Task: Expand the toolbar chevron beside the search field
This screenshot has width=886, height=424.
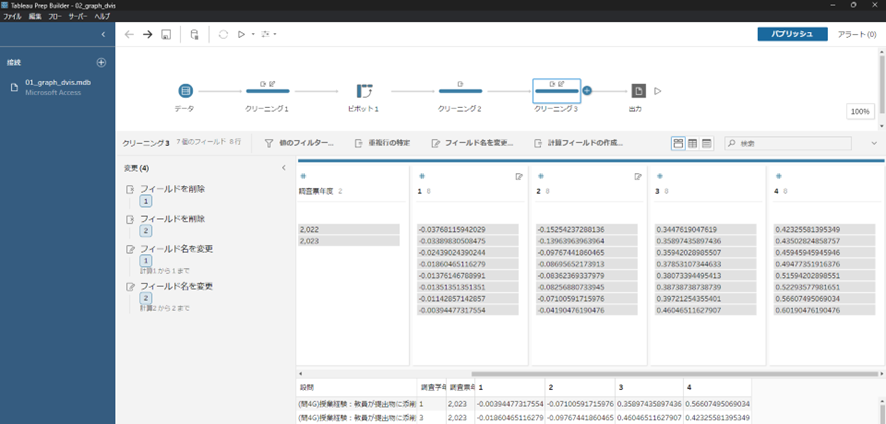Action: click(x=875, y=144)
